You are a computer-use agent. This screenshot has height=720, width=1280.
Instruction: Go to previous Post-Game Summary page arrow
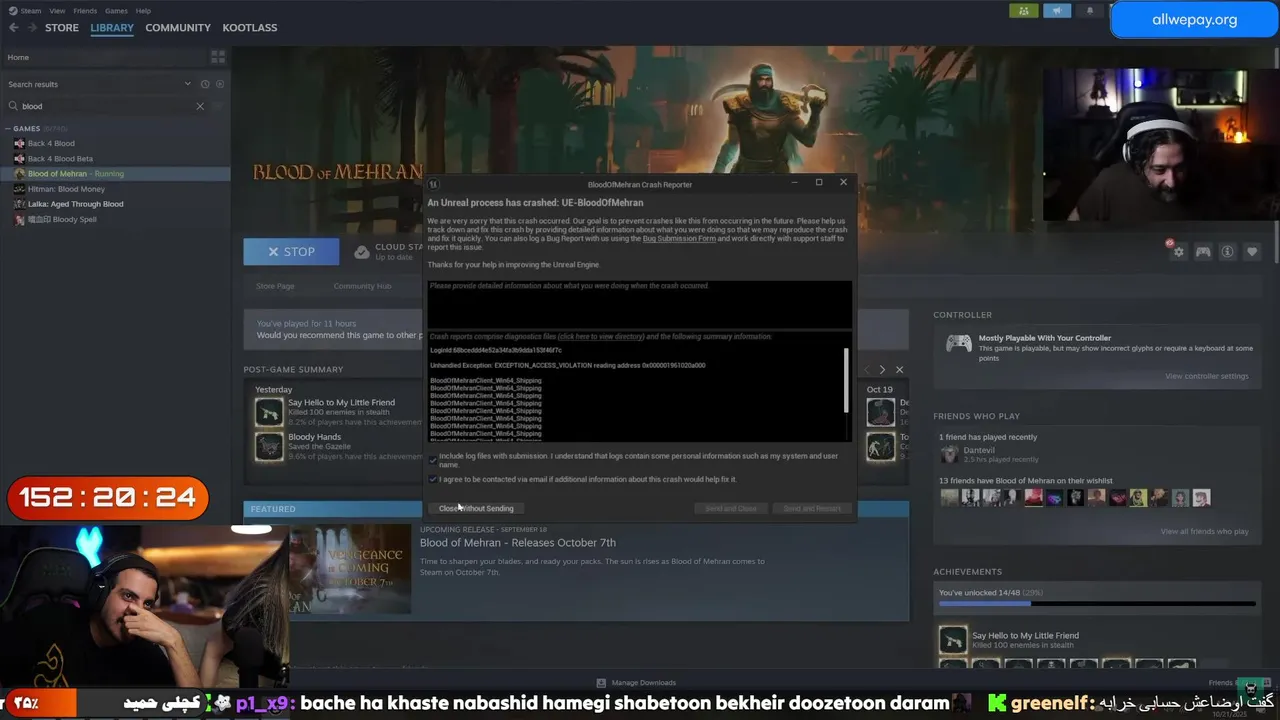point(866,370)
